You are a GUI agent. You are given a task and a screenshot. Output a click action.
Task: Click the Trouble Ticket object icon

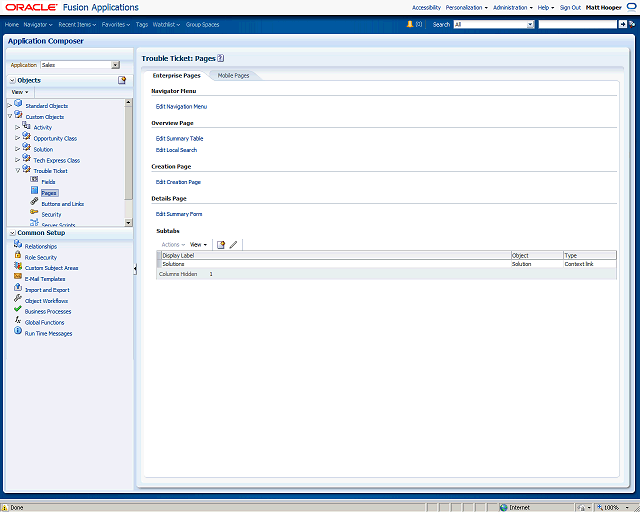(26, 168)
